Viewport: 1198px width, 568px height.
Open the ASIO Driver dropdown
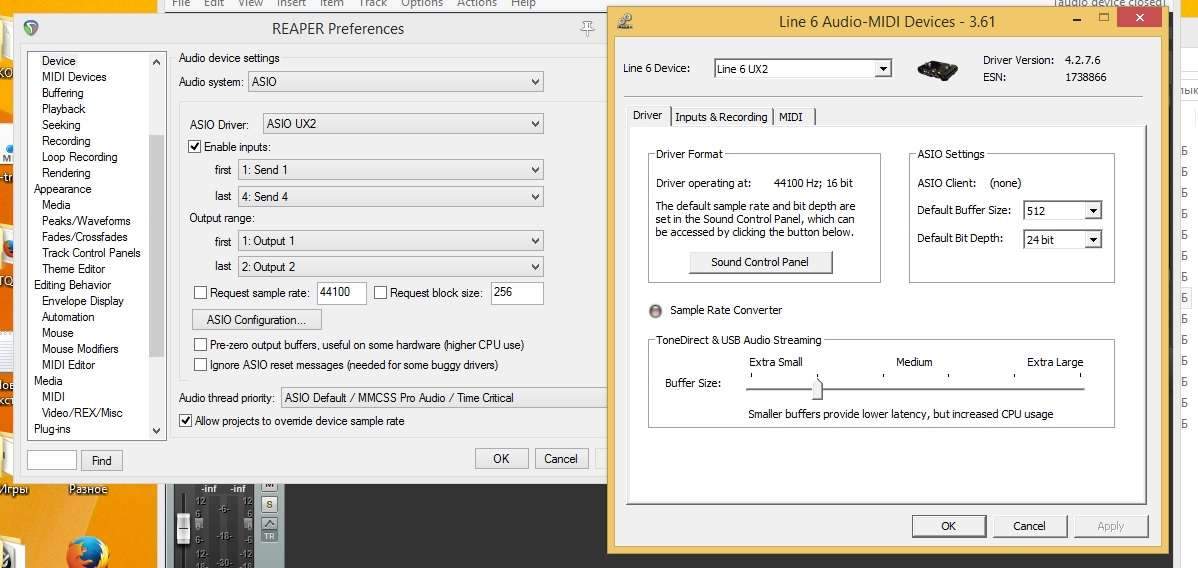point(403,124)
